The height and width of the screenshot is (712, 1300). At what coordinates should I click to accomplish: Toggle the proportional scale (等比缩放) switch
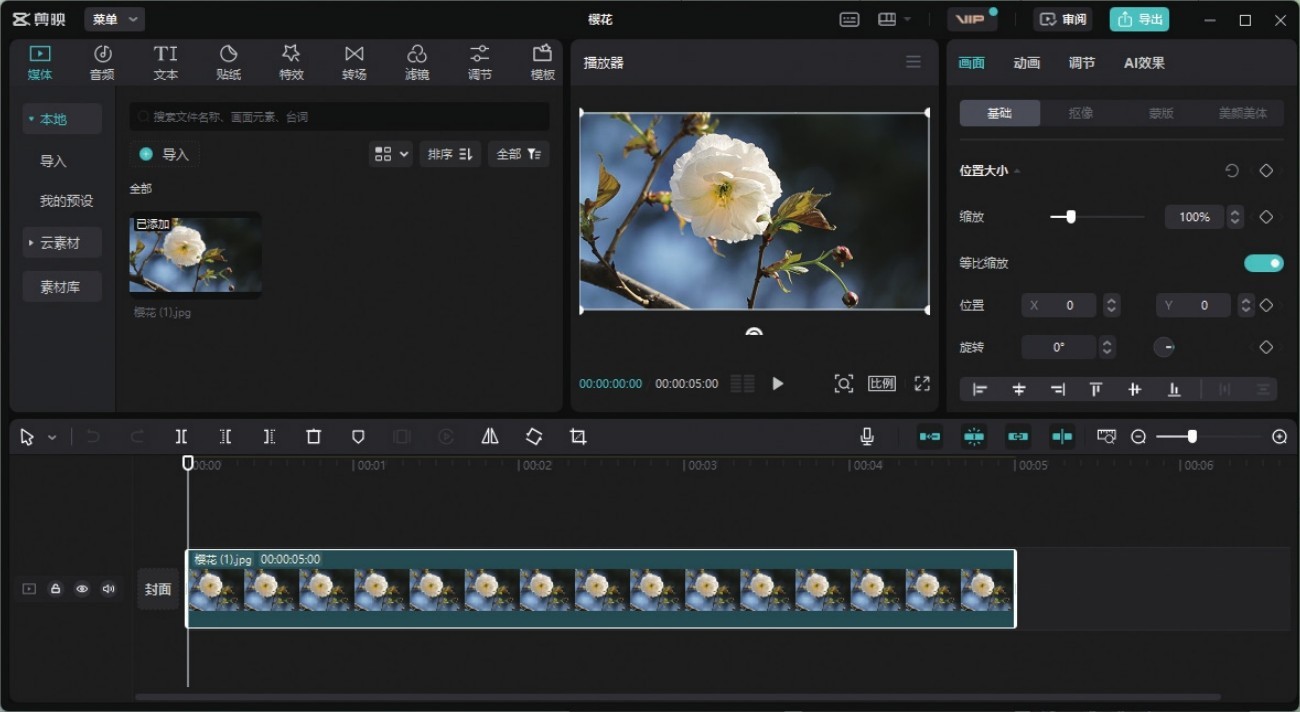pyautogui.click(x=1263, y=263)
